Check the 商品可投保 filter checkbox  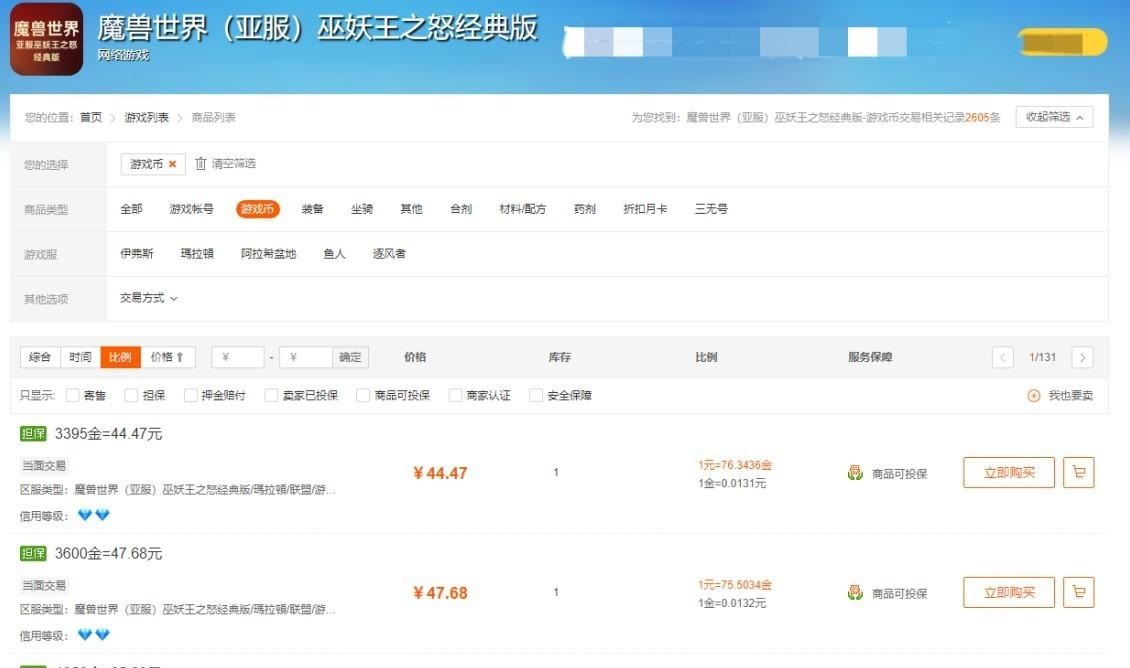click(x=363, y=396)
